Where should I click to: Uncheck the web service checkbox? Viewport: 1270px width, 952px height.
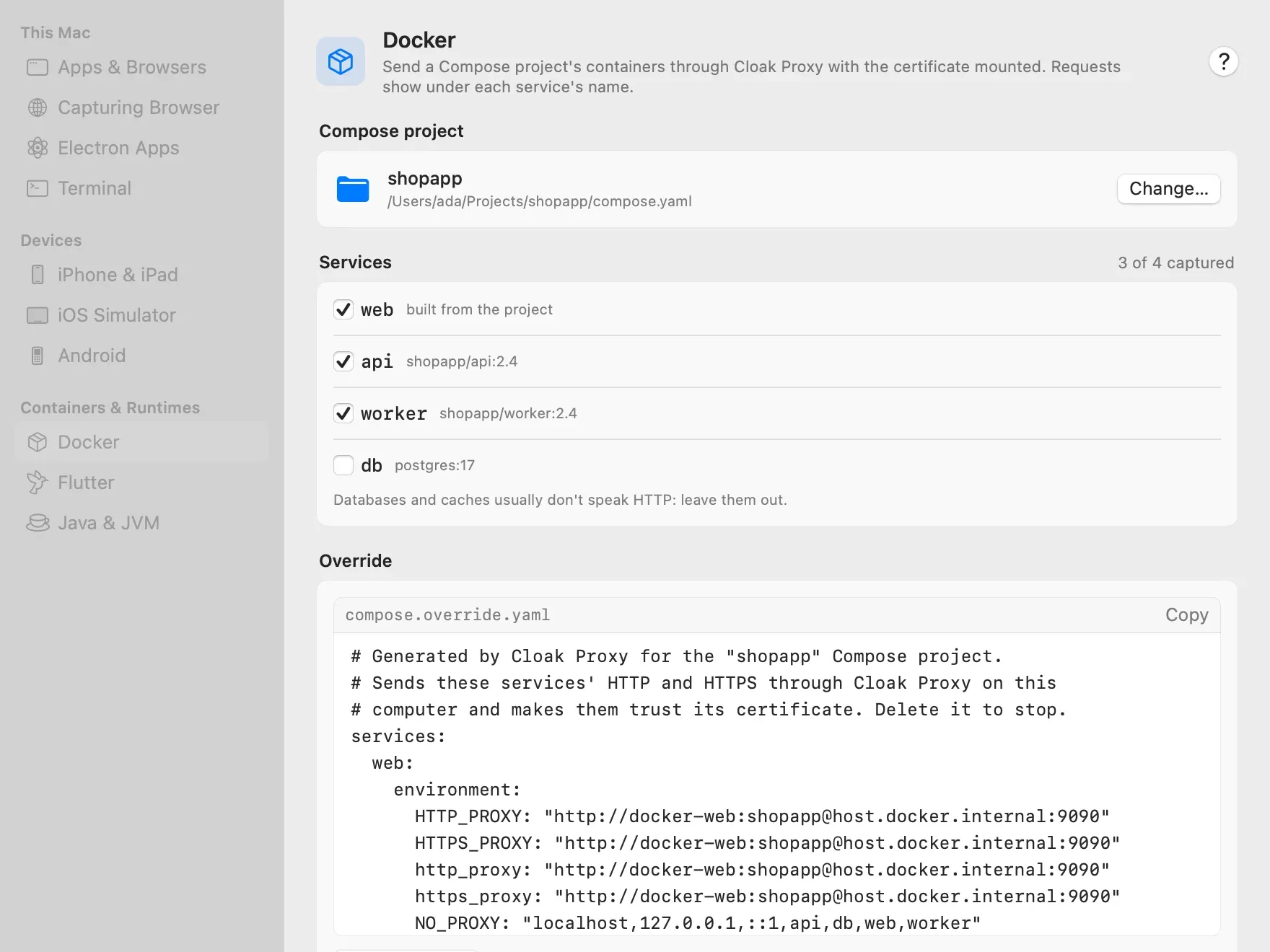point(343,309)
